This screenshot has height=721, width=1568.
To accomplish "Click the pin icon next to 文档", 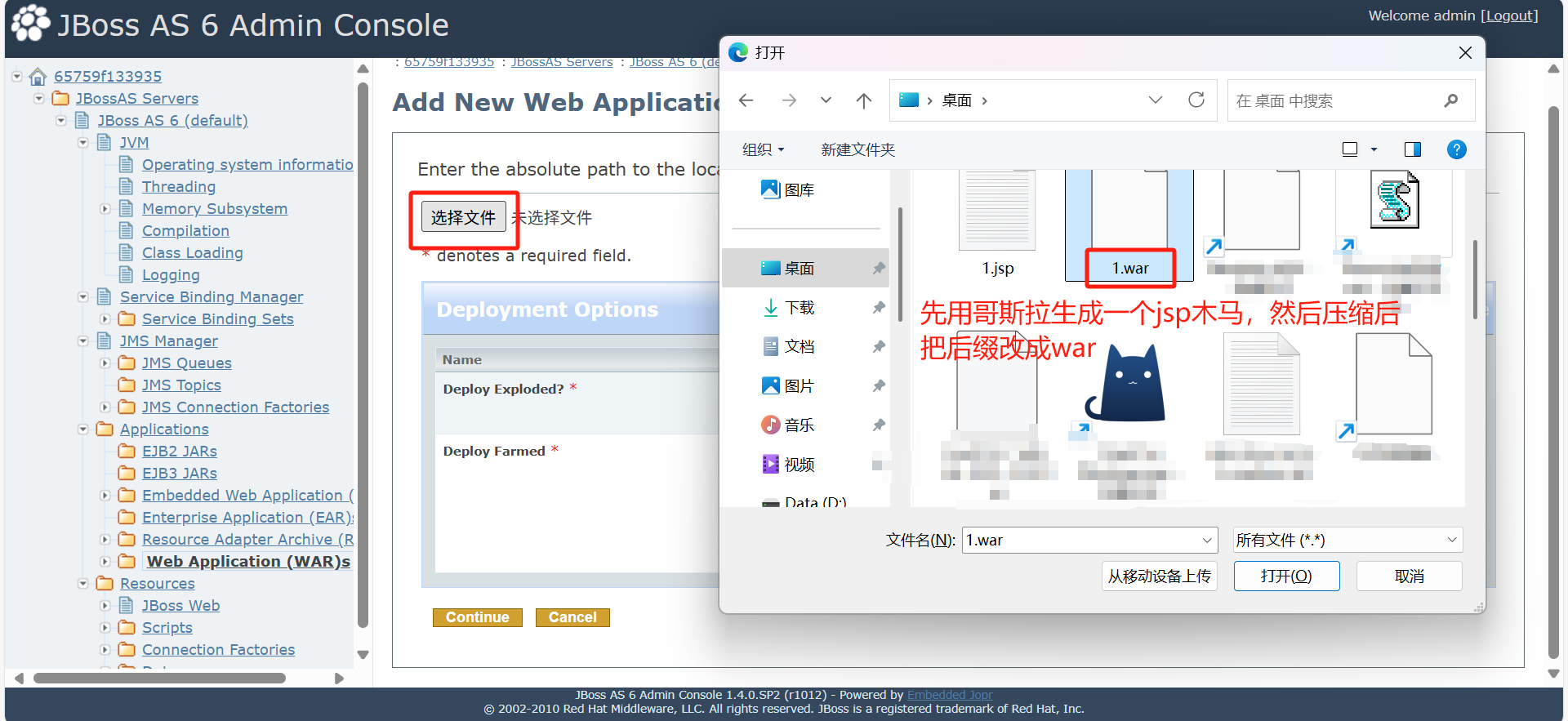I will pyautogui.click(x=879, y=346).
